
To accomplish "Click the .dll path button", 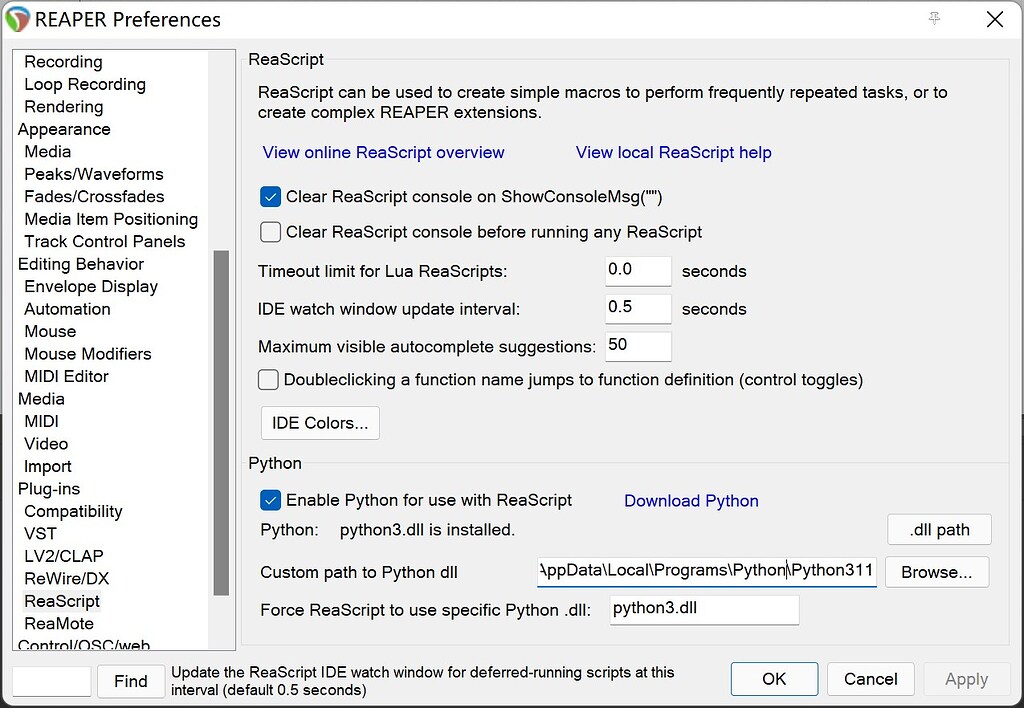I will click(939, 530).
